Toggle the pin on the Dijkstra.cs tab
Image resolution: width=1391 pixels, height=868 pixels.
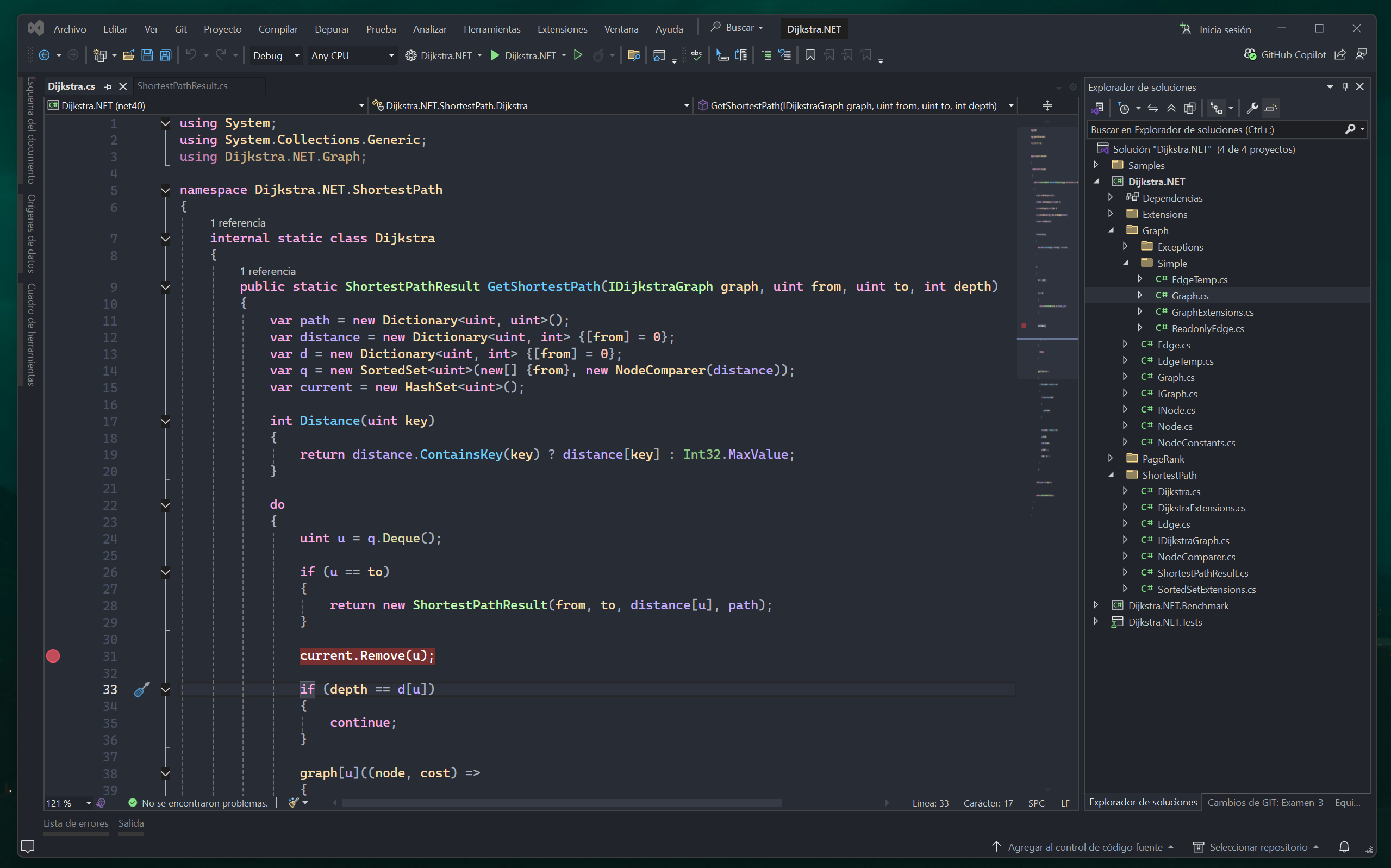tap(108, 86)
